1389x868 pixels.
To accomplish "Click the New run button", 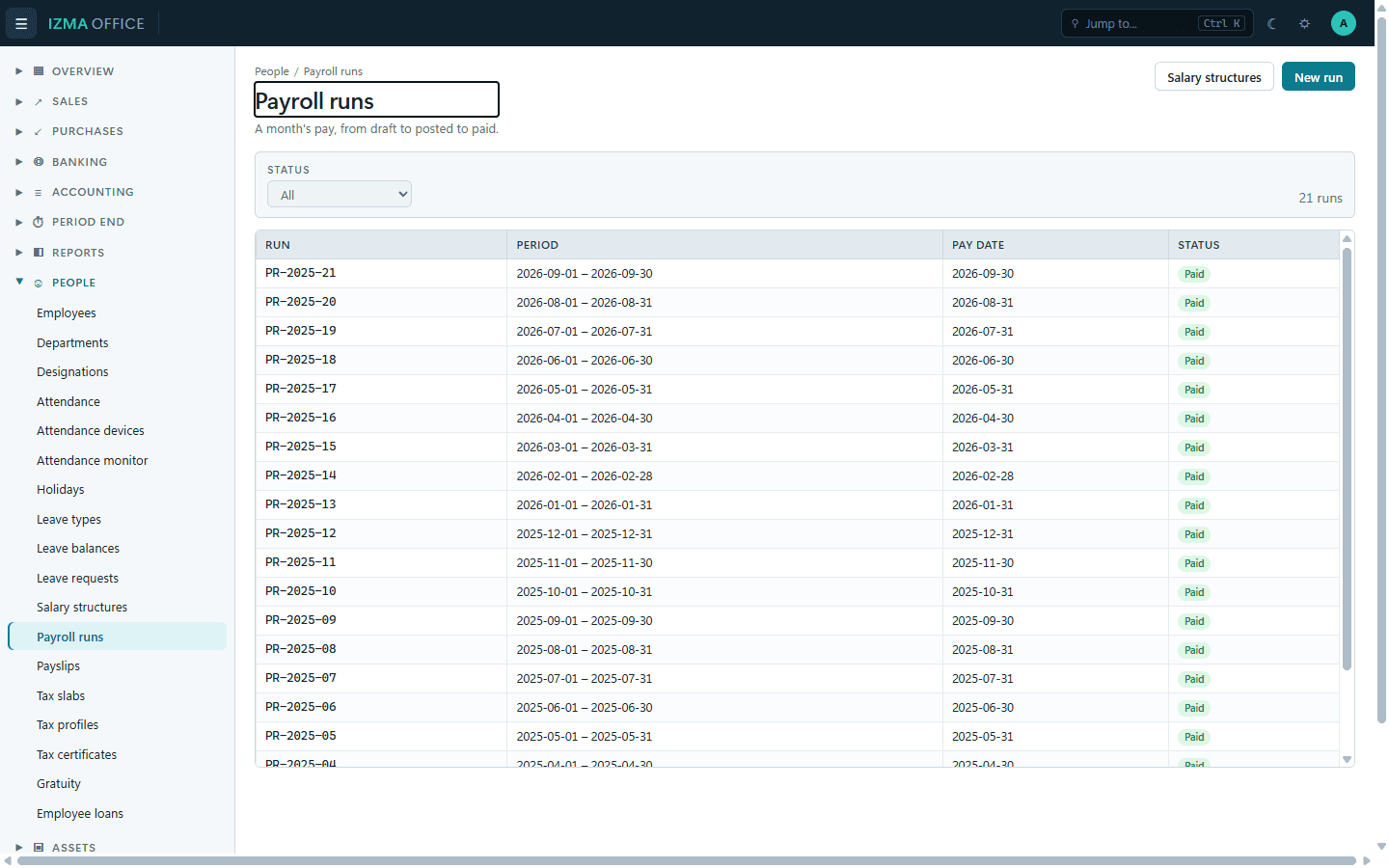I will click(x=1318, y=77).
